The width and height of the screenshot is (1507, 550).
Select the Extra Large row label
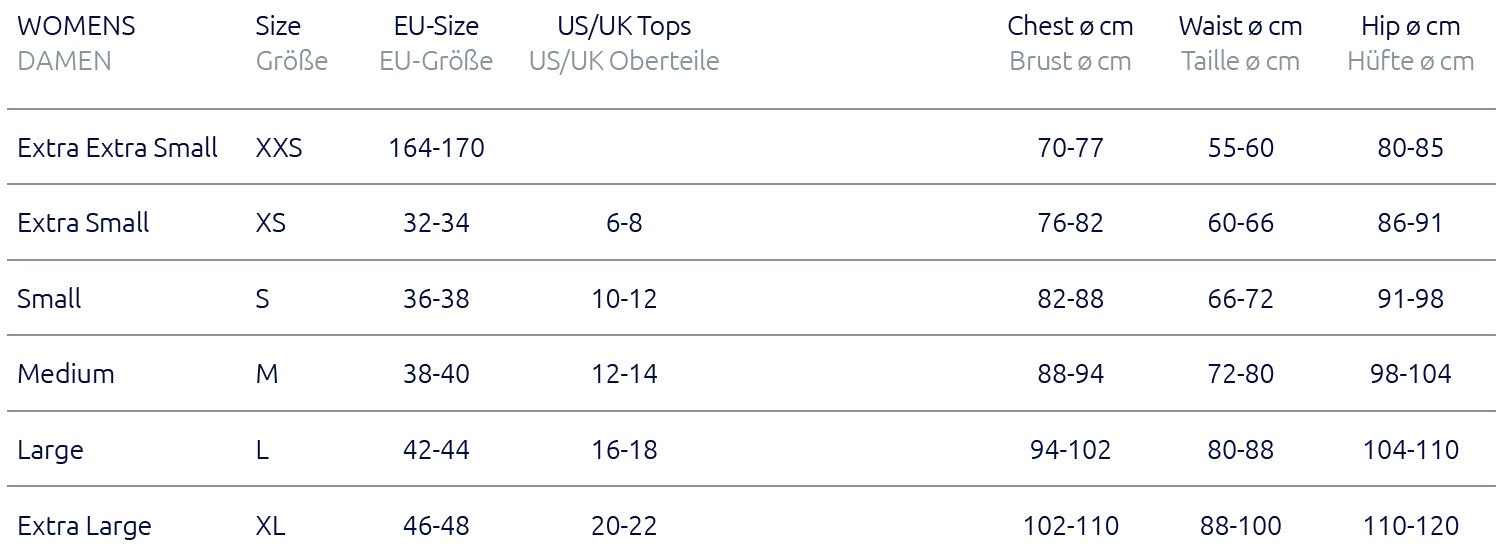click(x=84, y=526)
